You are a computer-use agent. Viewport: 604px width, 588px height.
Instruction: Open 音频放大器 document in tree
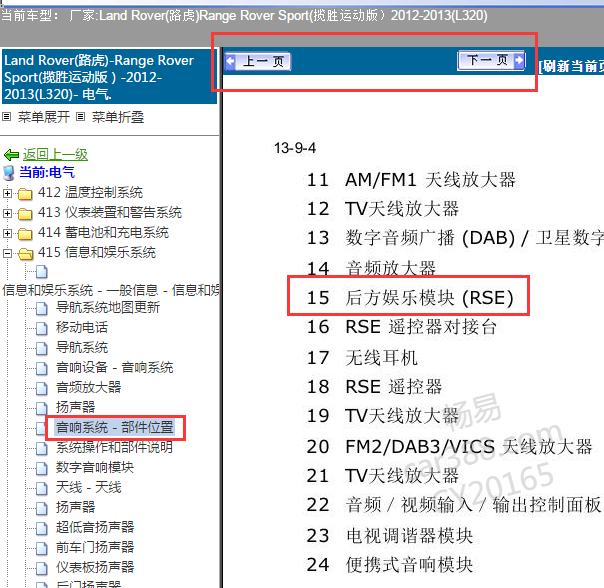pos(88,387)
